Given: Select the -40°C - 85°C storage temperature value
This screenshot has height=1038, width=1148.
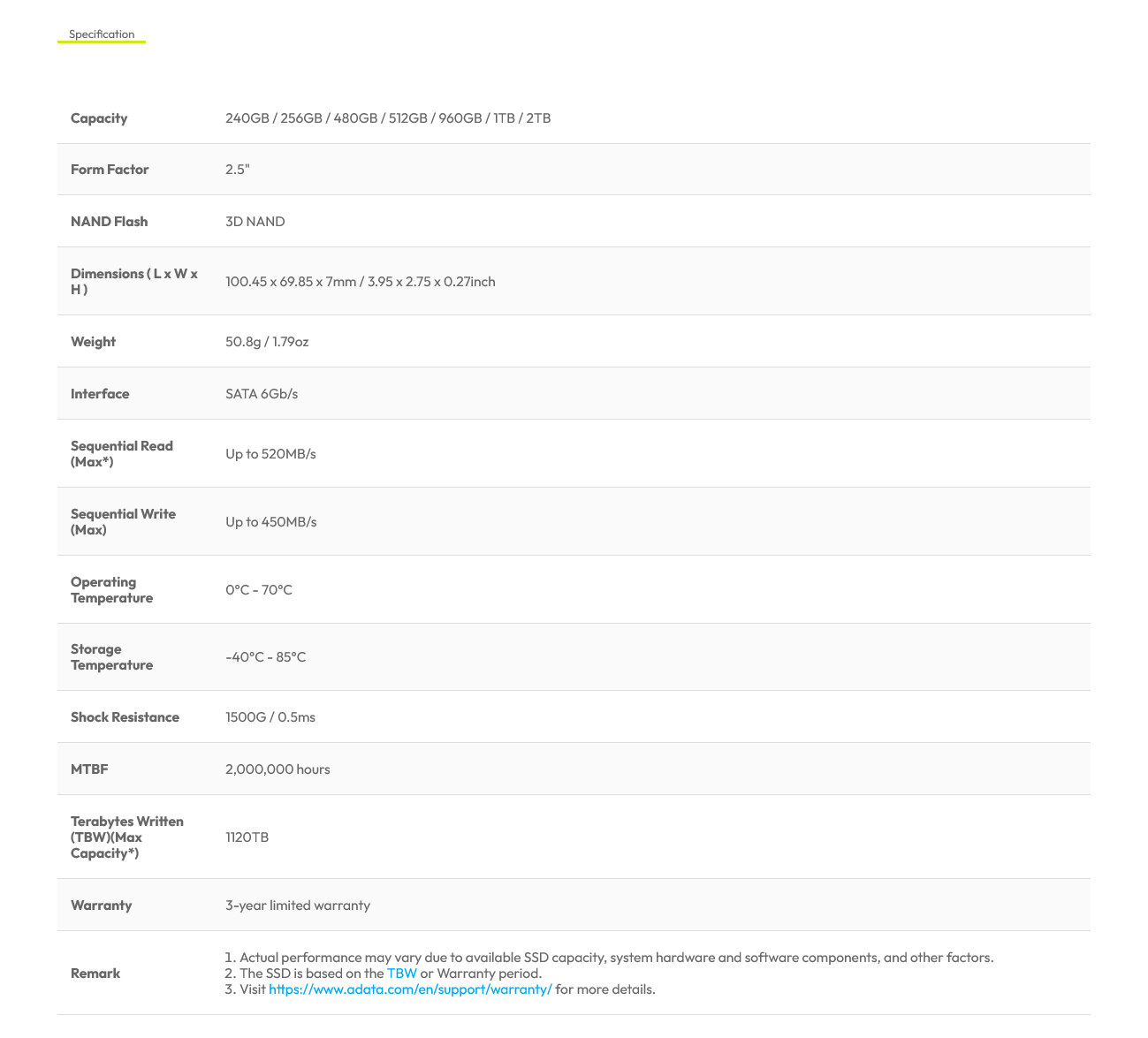Looking at the screenshot, I should pos(266,657).
